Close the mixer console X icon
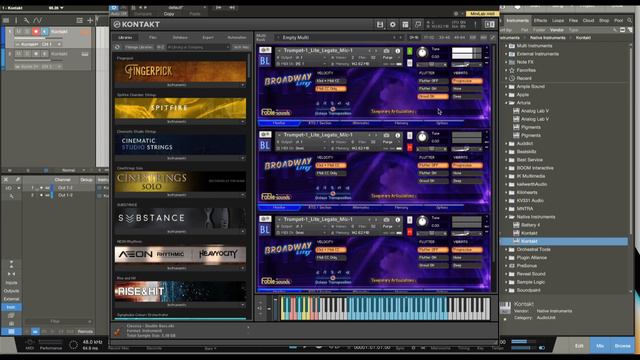The width and height of the screenshot is (640, 360). (x=6, y=179)
